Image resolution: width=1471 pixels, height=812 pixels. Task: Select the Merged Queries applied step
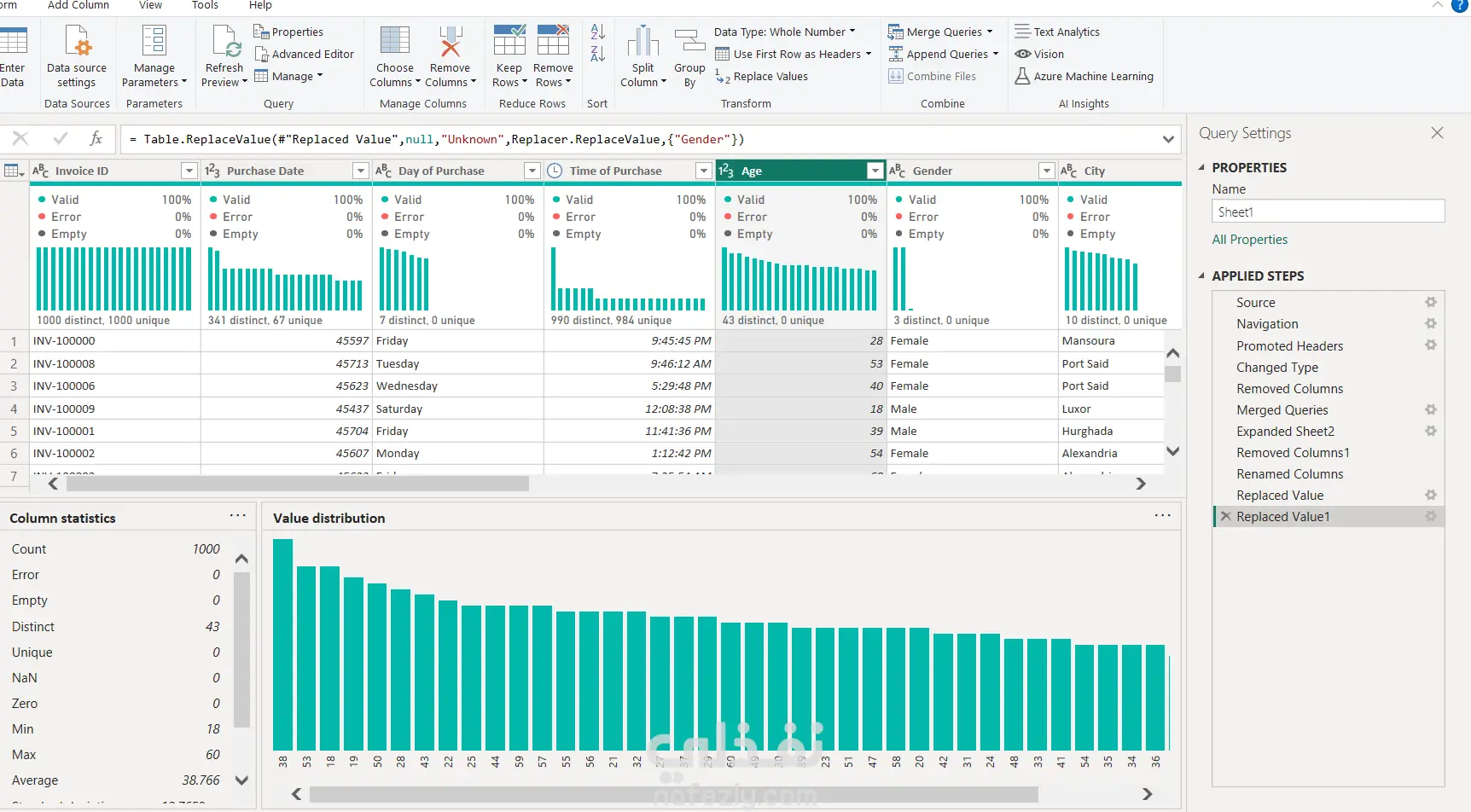pos(1282,409)
